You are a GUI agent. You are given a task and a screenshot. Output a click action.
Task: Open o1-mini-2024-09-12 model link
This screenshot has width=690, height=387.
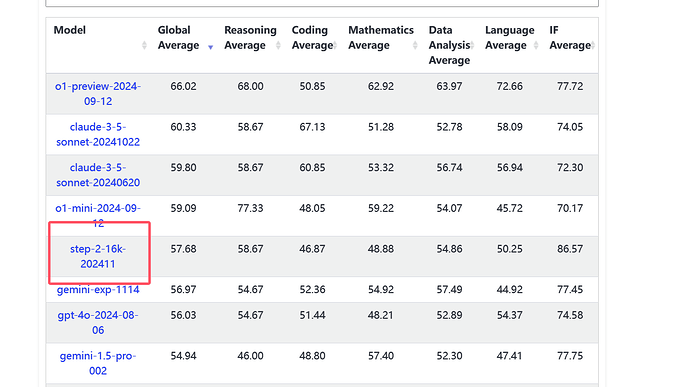[x=98, y=215]
